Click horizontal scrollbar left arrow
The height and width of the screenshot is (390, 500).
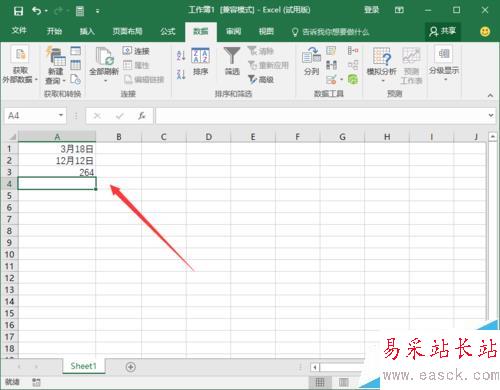(x=315, y=367)
